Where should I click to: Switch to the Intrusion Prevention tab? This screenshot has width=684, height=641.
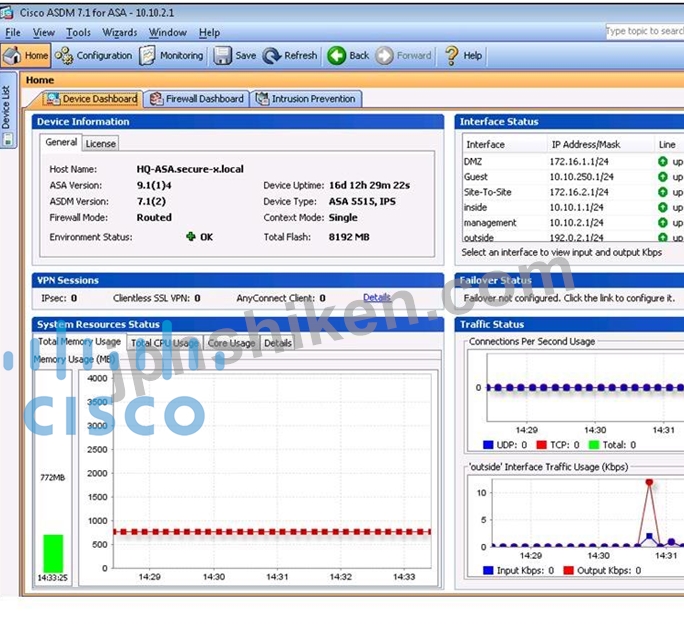click(306, 99)
